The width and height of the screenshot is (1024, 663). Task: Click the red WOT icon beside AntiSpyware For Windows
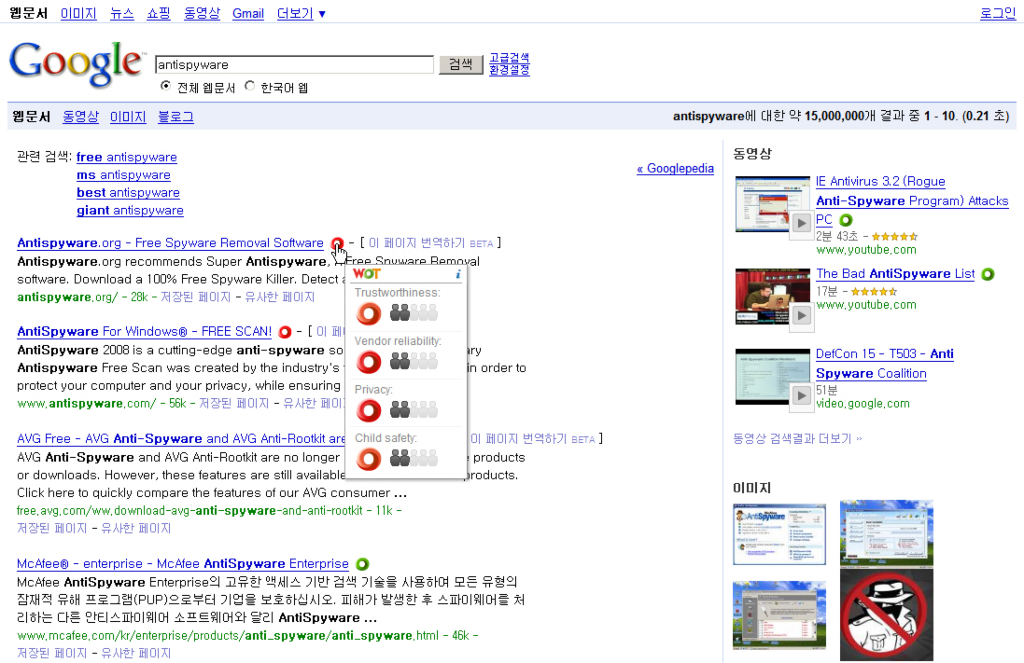tap(285, 332)
